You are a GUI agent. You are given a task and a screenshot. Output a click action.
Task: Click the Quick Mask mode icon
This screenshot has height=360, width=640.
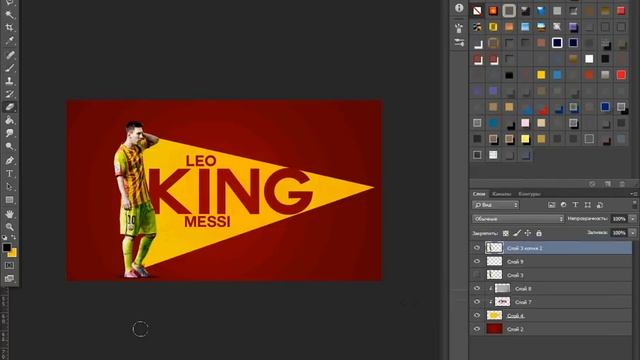[x=9, y=265]
